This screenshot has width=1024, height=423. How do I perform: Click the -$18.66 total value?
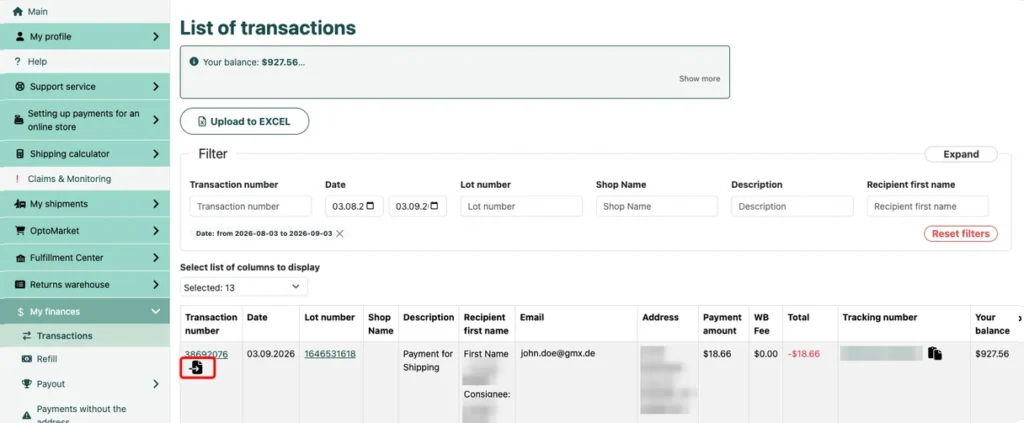(803, 354)
